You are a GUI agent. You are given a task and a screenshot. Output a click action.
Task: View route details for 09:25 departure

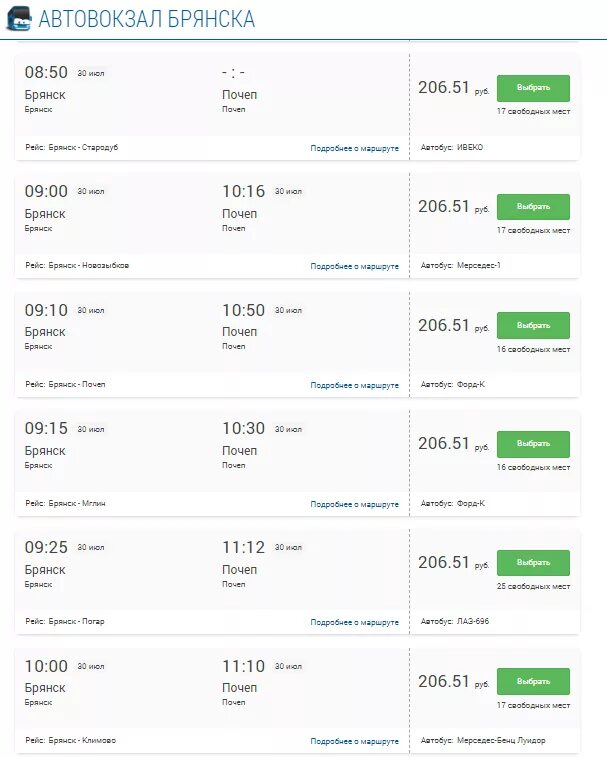click(354, 622)
